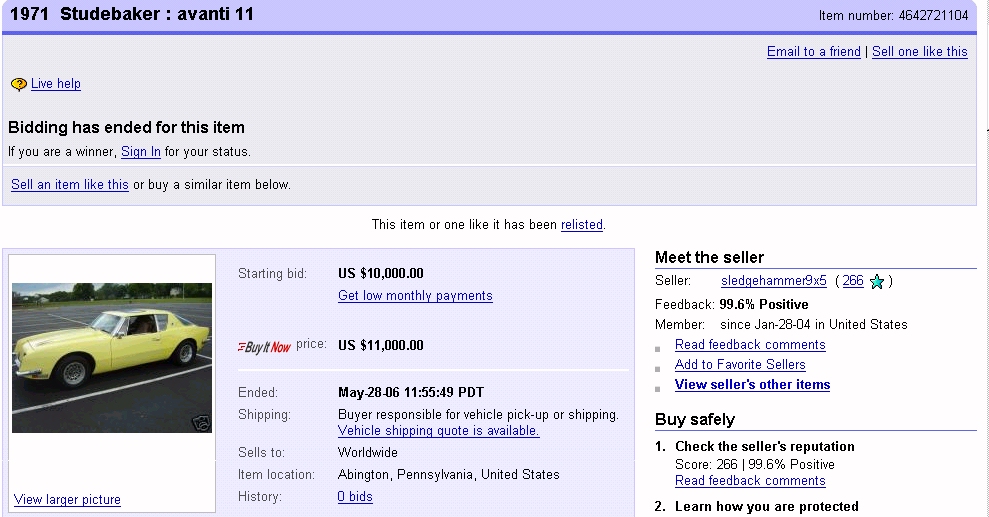This screenshot has width=989, height=517.
Task: Click the teal feedback star icon
Action: pyautogui.click(x=877, y=282)
